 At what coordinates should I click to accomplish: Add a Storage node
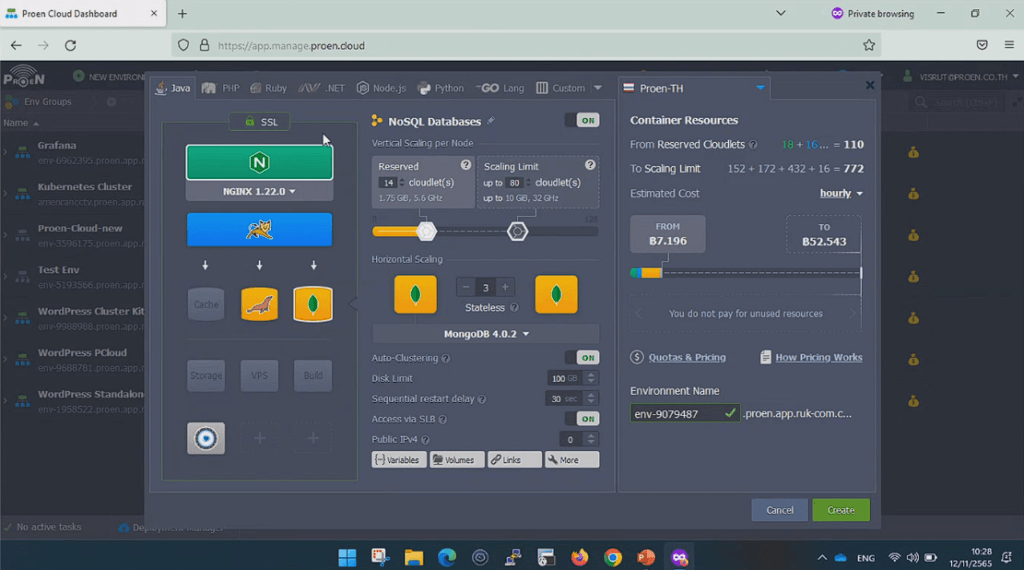206,375
